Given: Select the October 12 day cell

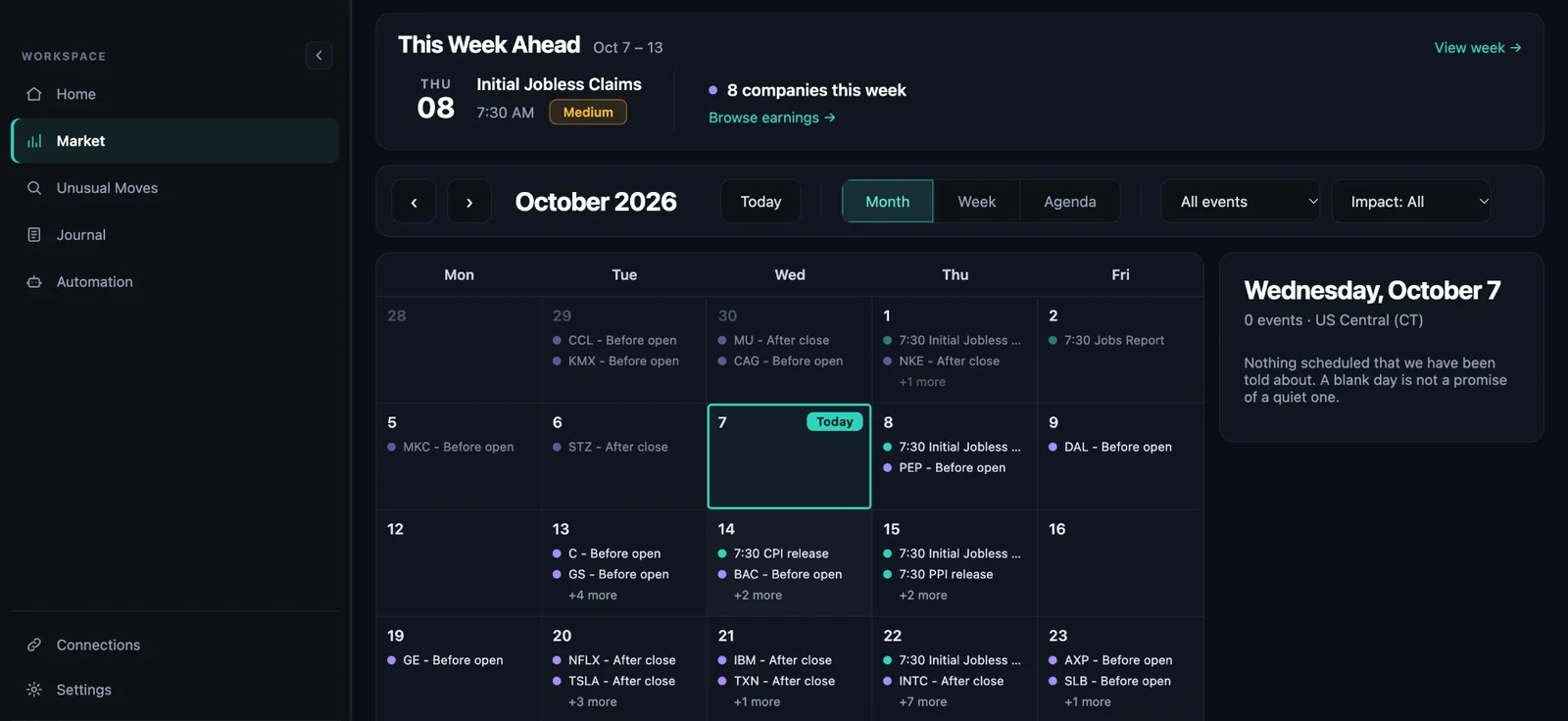Looking at the screenshot, I should point(459,563).
